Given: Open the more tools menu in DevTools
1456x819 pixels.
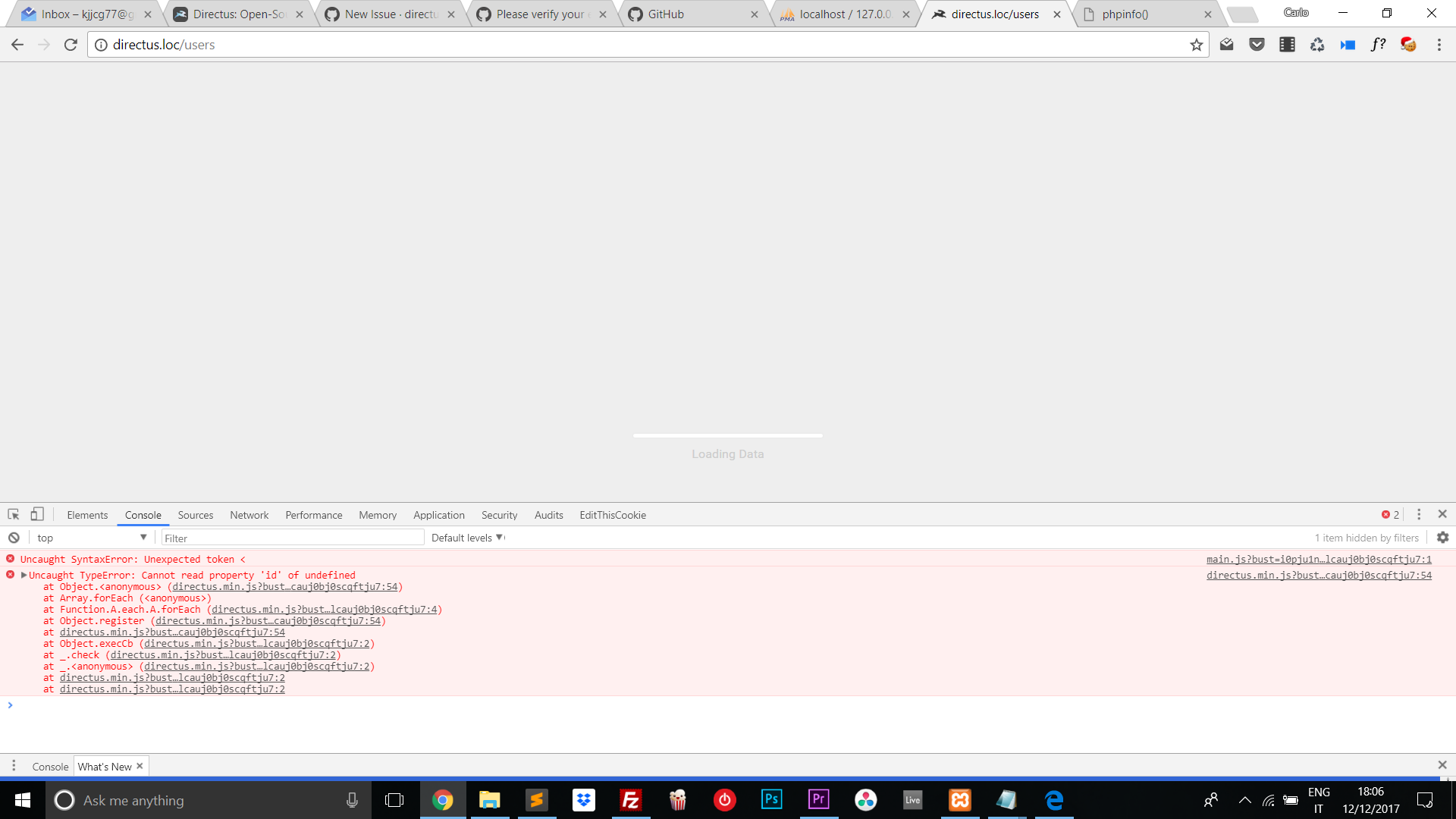Looking at the screenshot, I should tap(1420, 514).
